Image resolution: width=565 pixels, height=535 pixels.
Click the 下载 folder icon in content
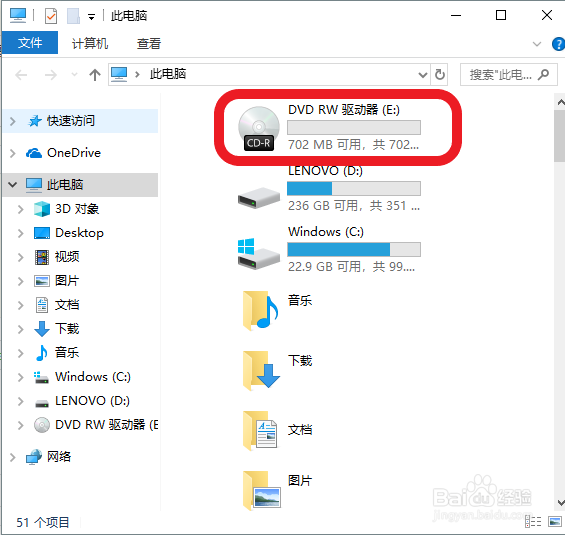click(261, 371)
